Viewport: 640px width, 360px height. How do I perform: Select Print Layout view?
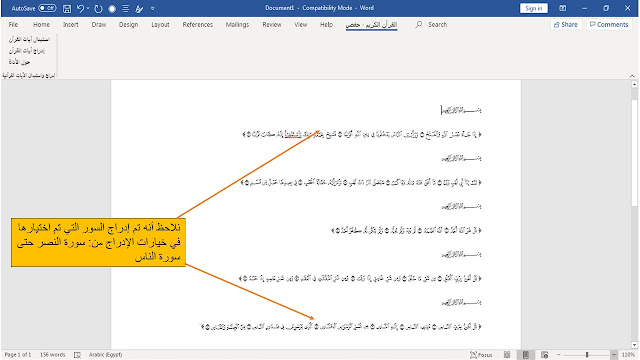point(526,355)
